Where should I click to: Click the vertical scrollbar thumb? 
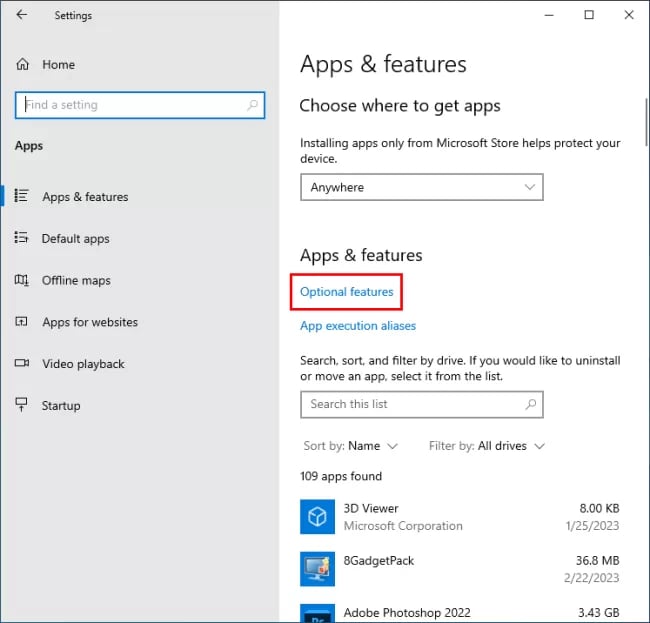click(x=646, y=122)
